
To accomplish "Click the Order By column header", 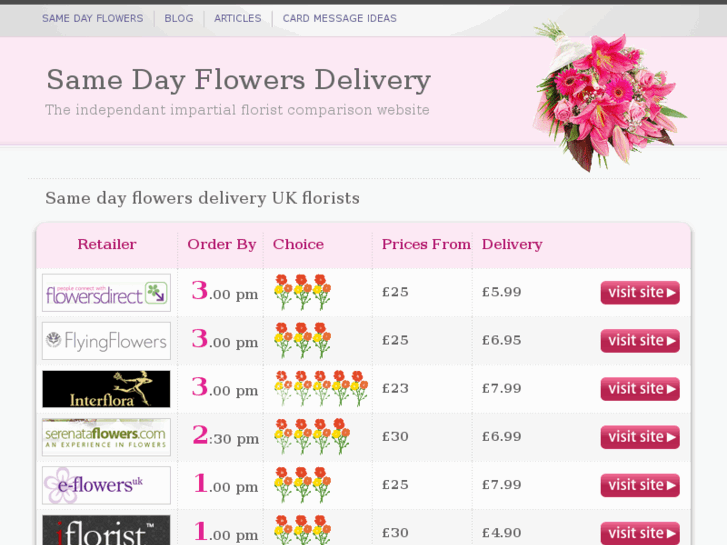I will pos(222,244).
